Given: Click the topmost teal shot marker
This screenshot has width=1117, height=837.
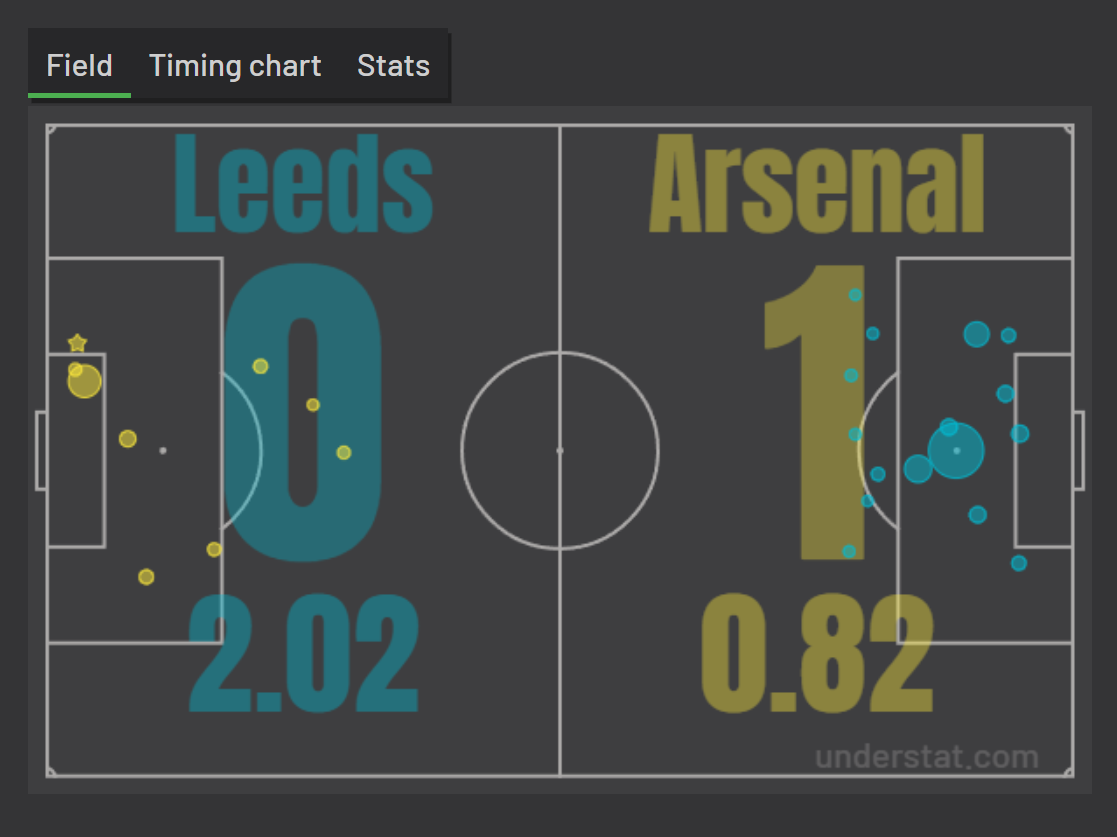Looking at the screenshot, I should (x=855, y=295).
